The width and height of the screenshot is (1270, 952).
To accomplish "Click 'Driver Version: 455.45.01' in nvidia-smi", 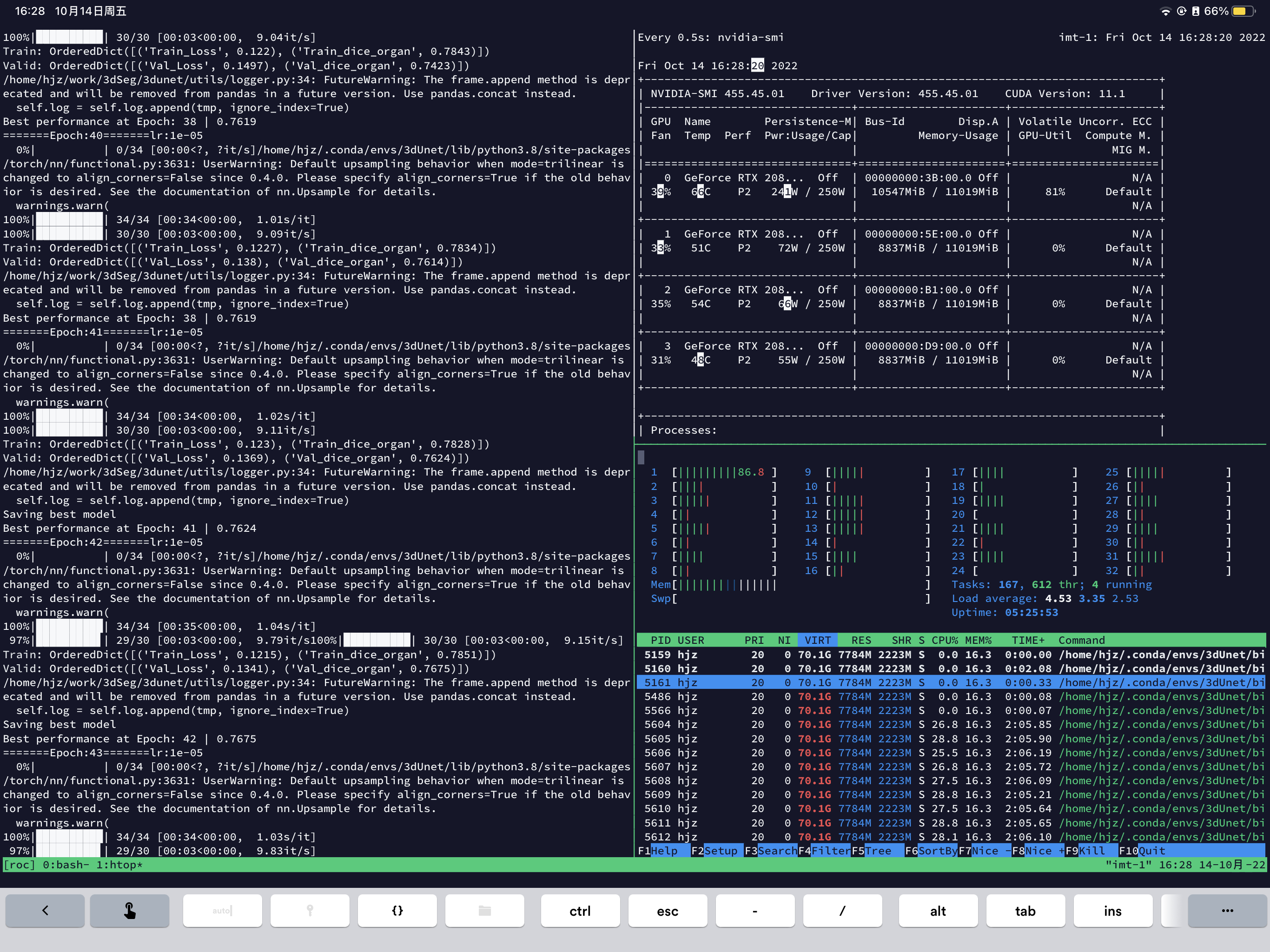I will point(894,93).
